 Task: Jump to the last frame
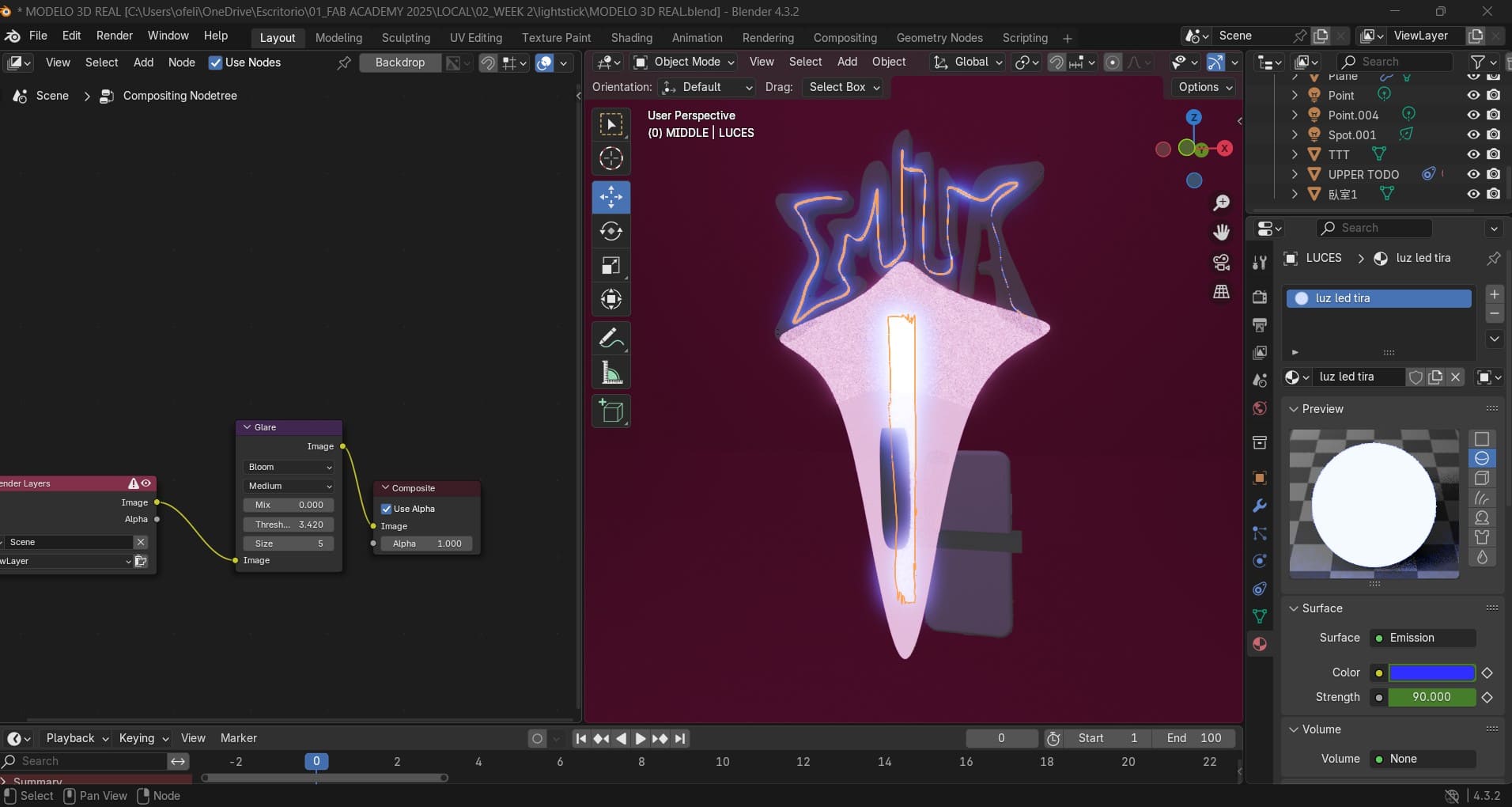(x=679, y=738)
